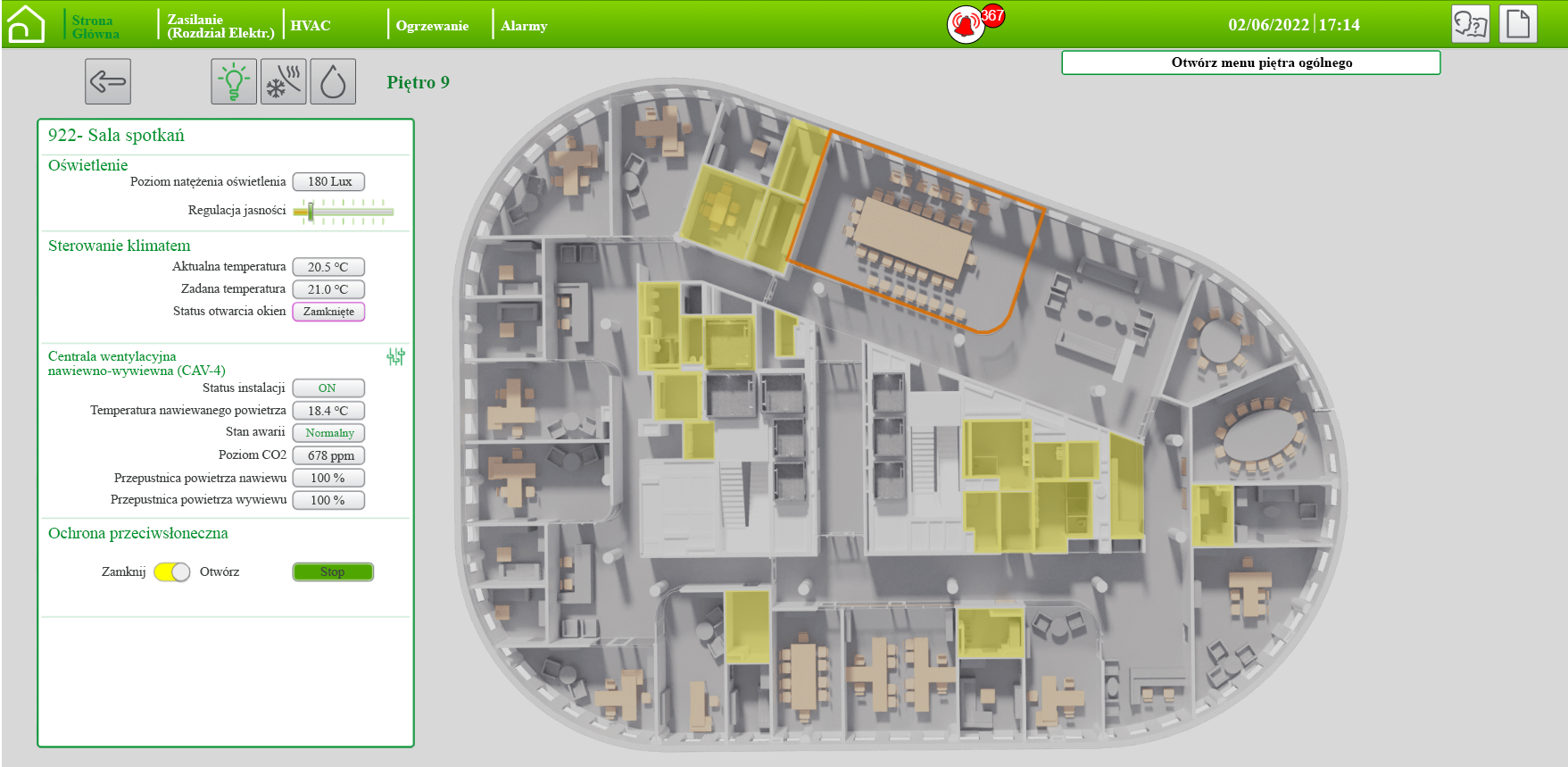Screen dimensions: 1568x767
Task: Select the heating and cooling view icon
Action: (284, 82)
